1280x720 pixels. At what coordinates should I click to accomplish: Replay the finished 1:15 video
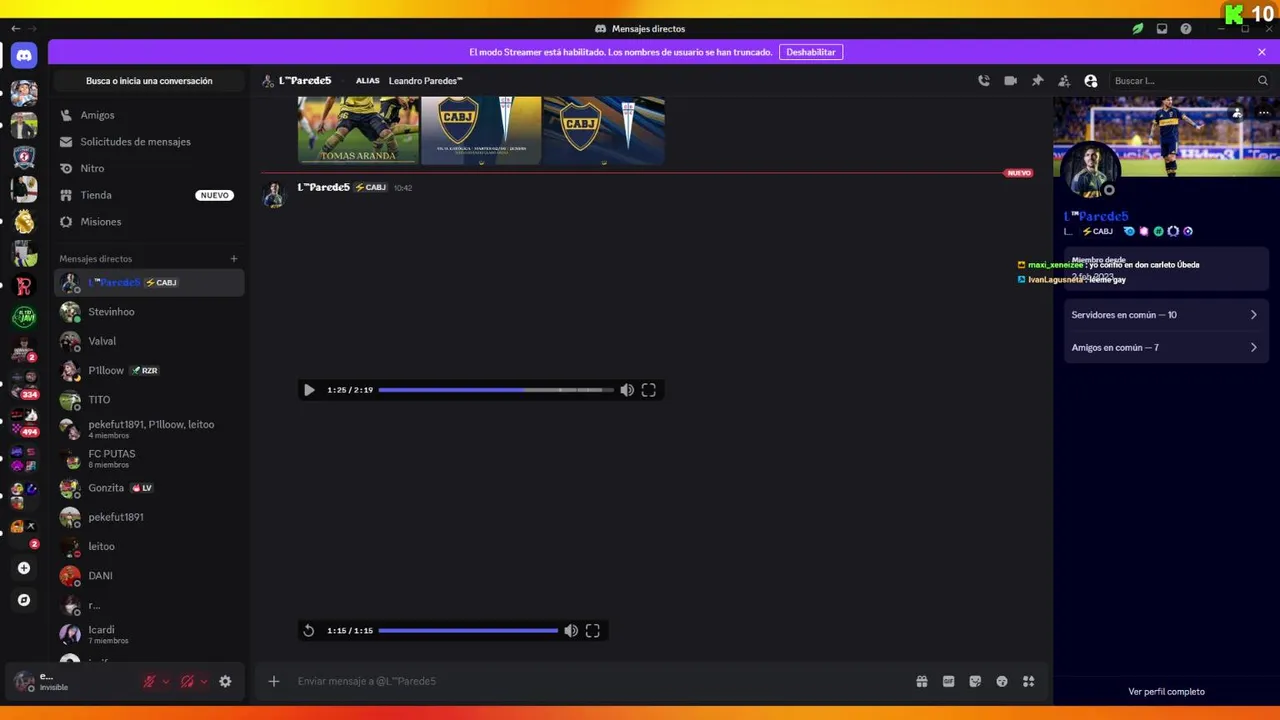tap(309, 631)
